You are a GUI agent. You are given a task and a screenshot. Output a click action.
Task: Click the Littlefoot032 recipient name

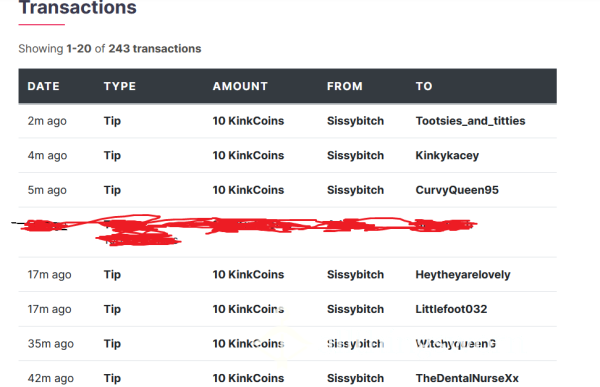pyautogui.click(x=451, y=309)
